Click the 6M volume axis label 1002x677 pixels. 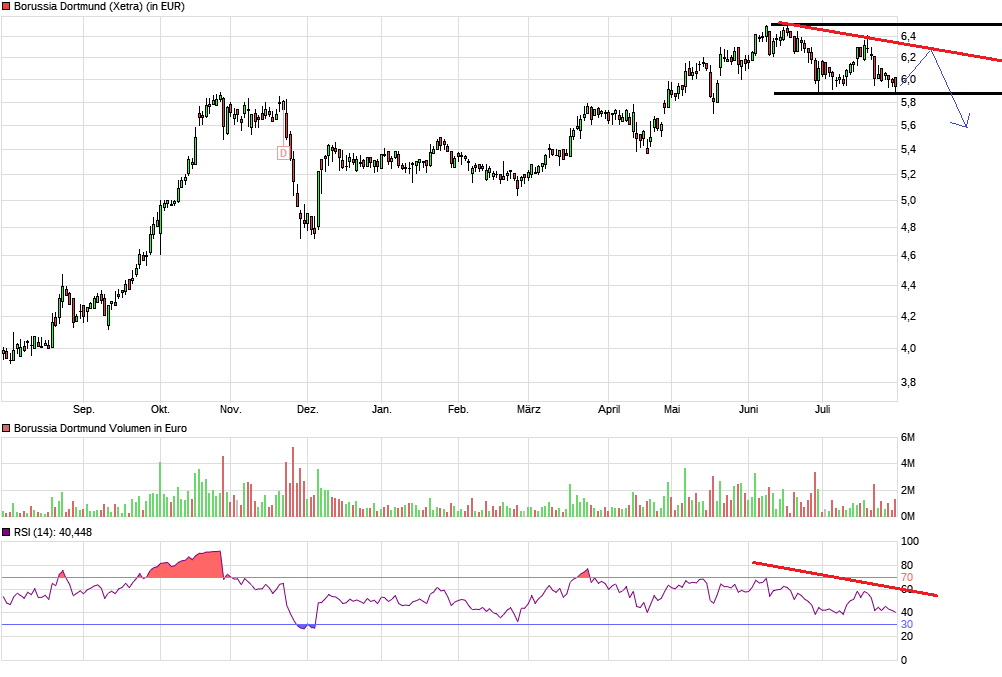(907, 437)
